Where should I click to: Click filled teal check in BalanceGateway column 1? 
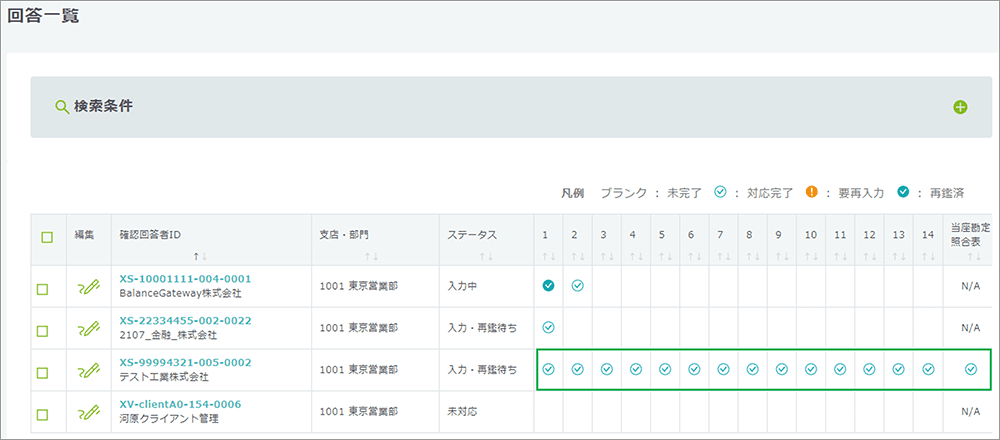pos(548,286)
